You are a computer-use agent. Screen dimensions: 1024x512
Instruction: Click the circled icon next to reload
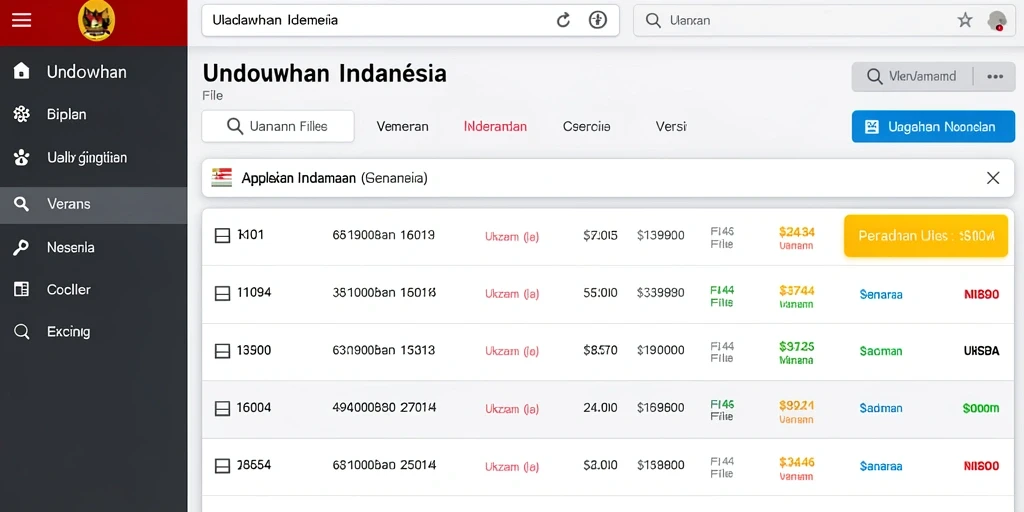point(598,20)
